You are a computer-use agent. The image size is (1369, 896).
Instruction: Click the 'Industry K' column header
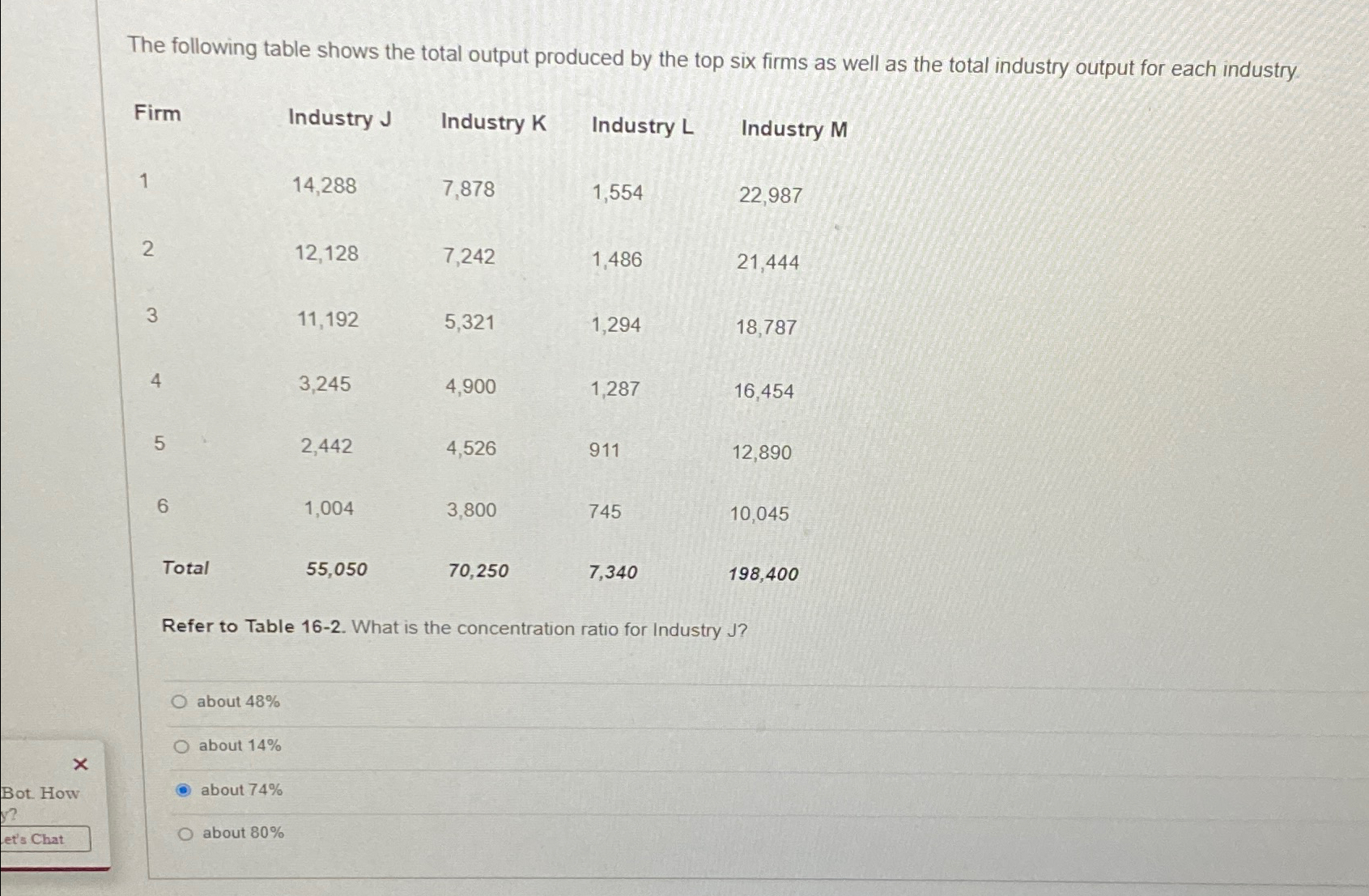[494, 123]
